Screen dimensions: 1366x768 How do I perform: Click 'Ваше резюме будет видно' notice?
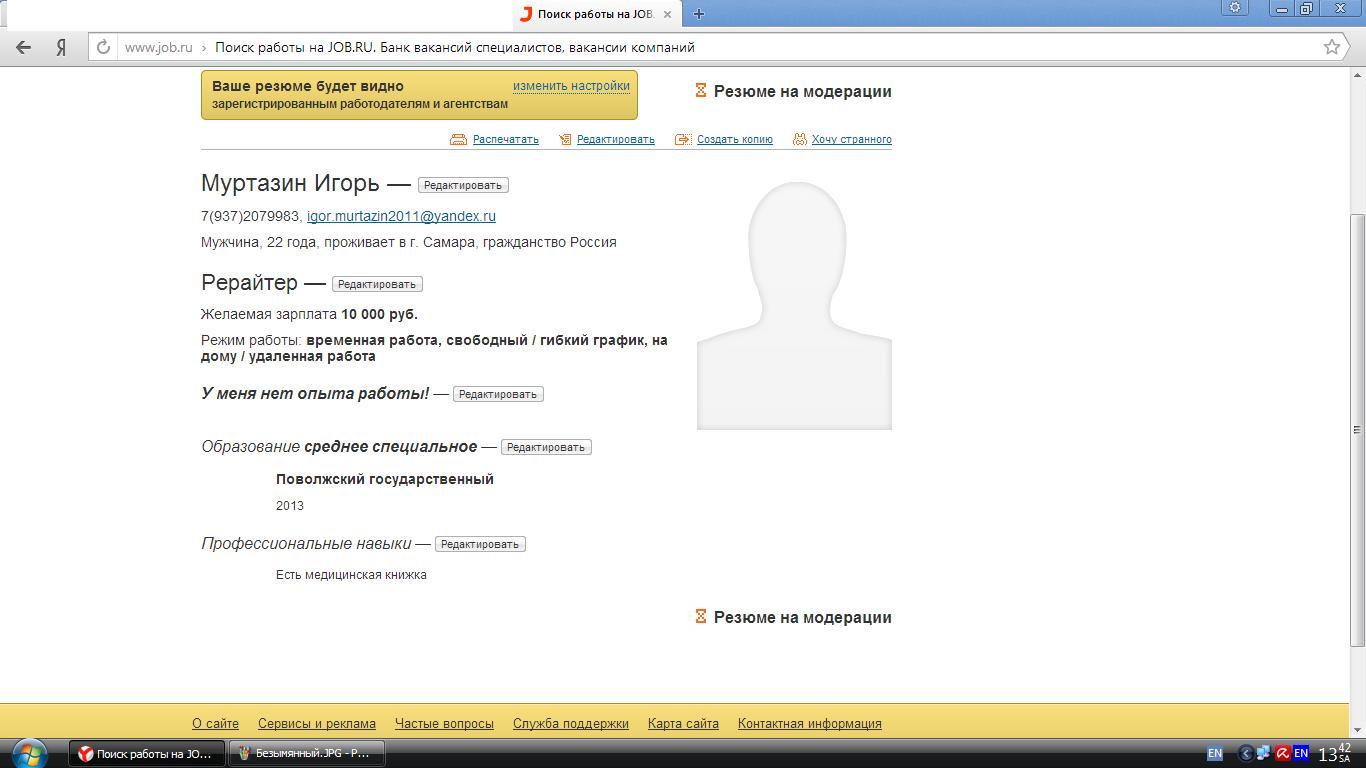pos(308,86)
